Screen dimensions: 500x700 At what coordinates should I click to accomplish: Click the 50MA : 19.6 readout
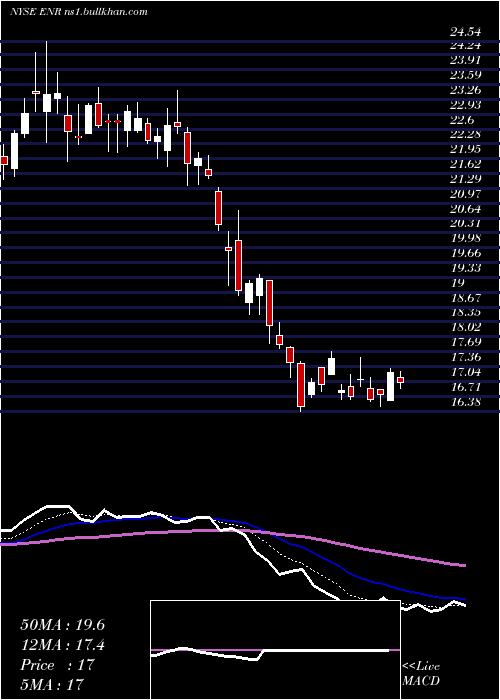click(x=62, y=625)
